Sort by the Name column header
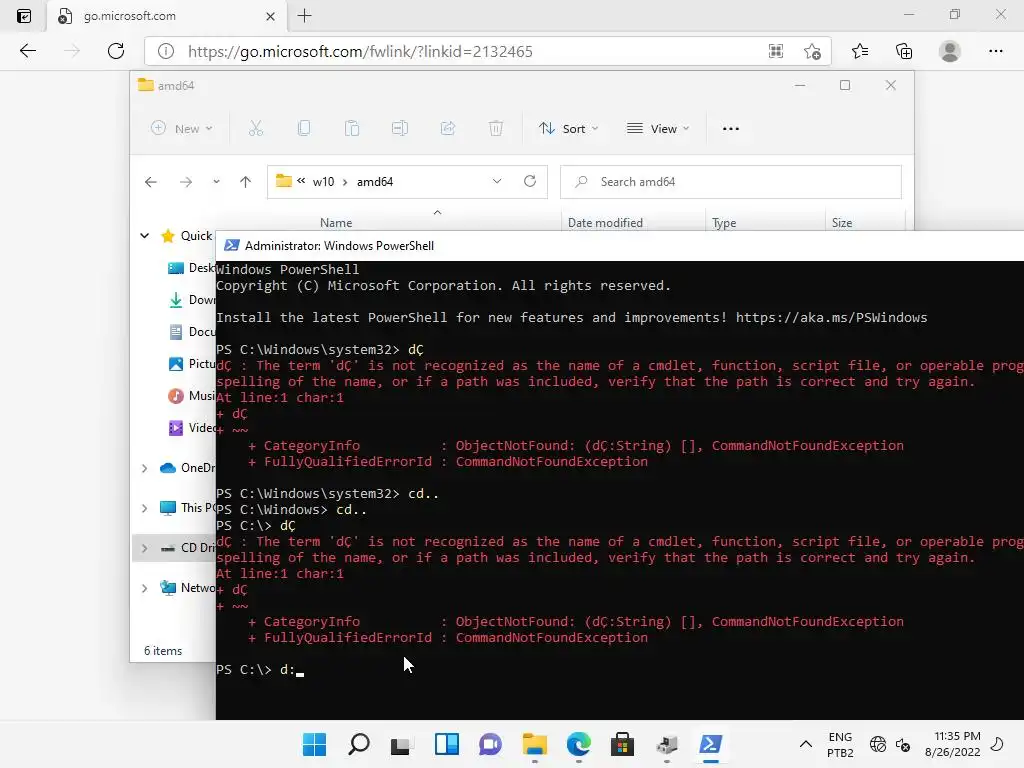 [336, 223]
